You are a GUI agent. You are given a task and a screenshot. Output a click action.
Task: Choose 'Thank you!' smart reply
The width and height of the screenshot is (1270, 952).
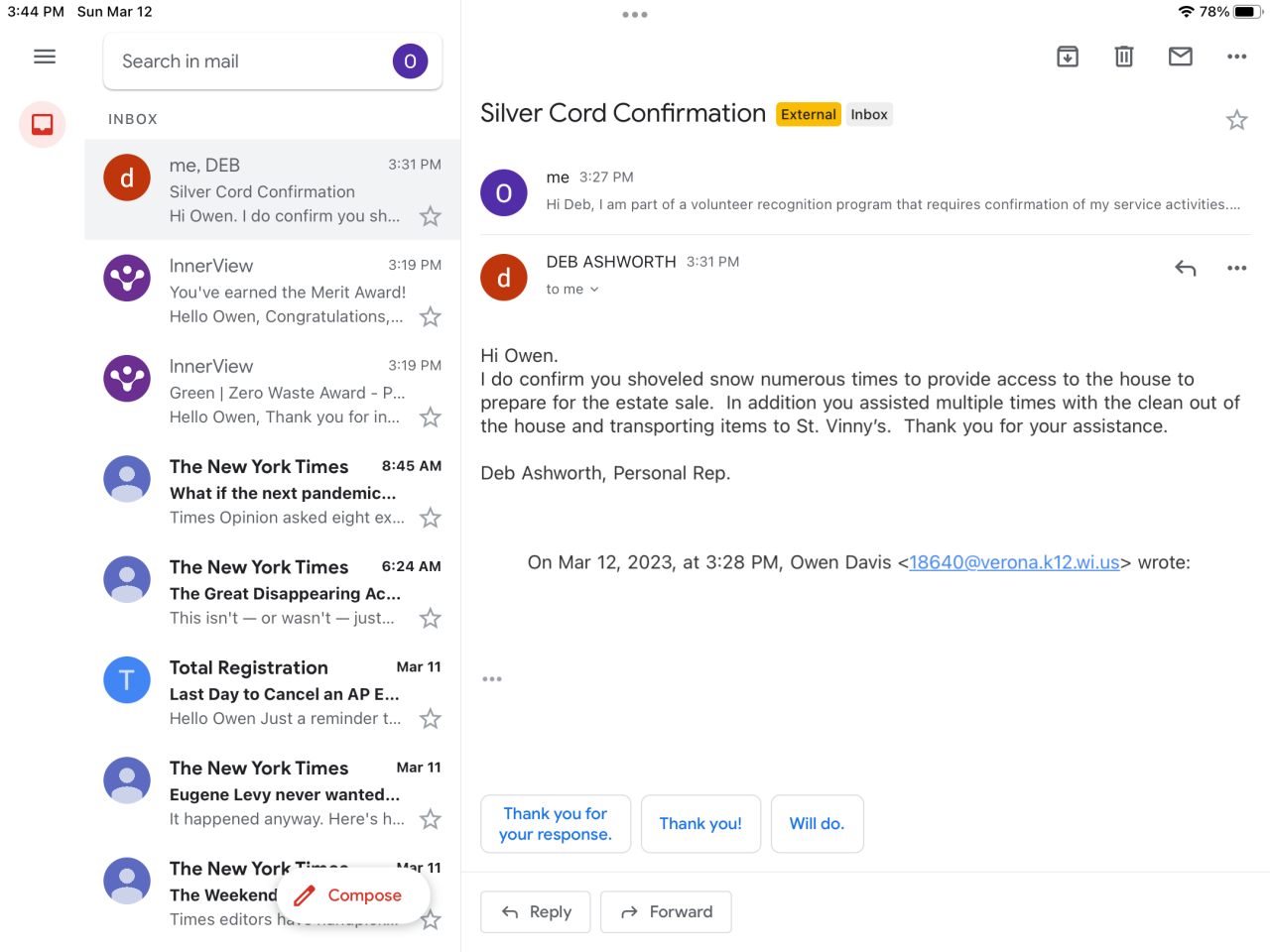(x=700, y=824)
